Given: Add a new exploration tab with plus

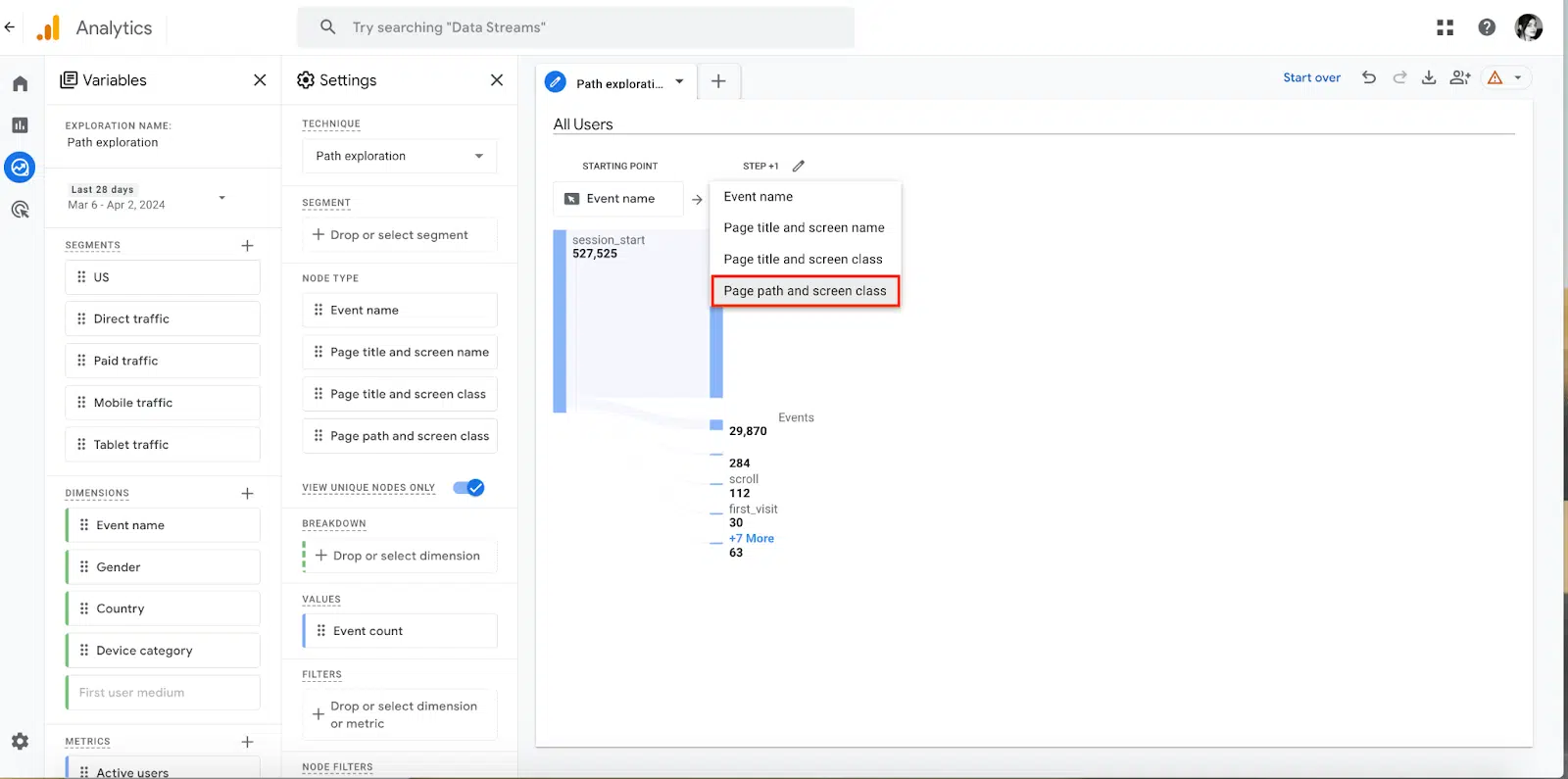Looking at the screenshot, I should point(718,82).
